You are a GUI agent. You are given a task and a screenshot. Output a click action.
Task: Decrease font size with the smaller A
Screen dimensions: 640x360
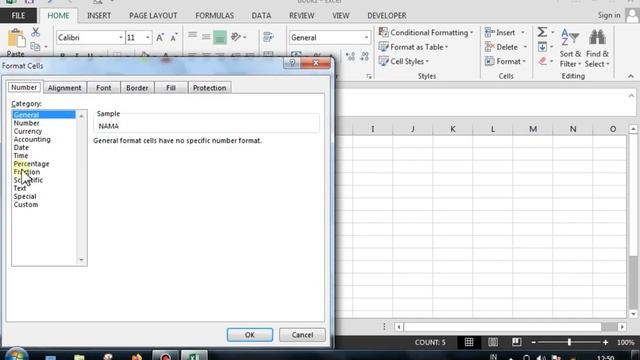pyautogui.click(x=174, y=38)
